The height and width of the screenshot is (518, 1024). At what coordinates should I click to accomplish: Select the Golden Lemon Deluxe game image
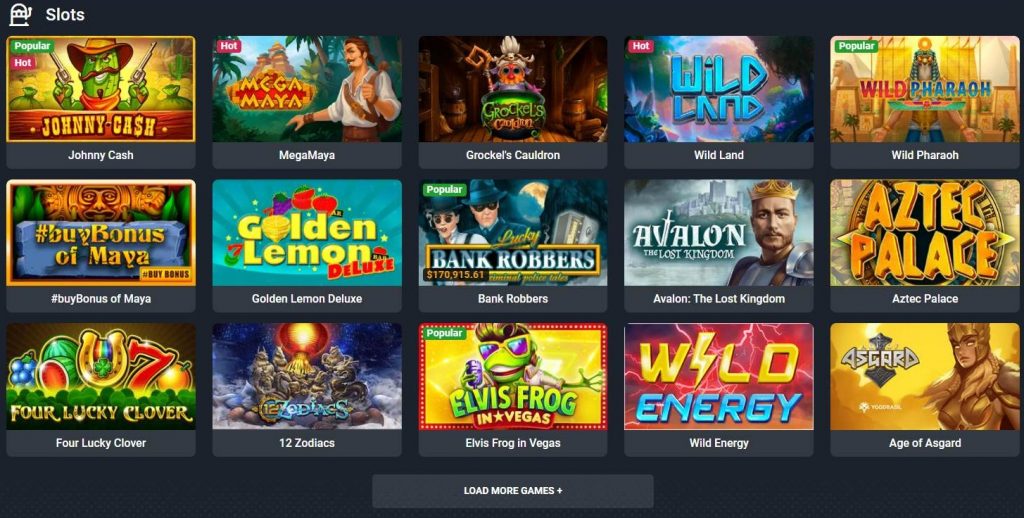(x=307, y=233)
